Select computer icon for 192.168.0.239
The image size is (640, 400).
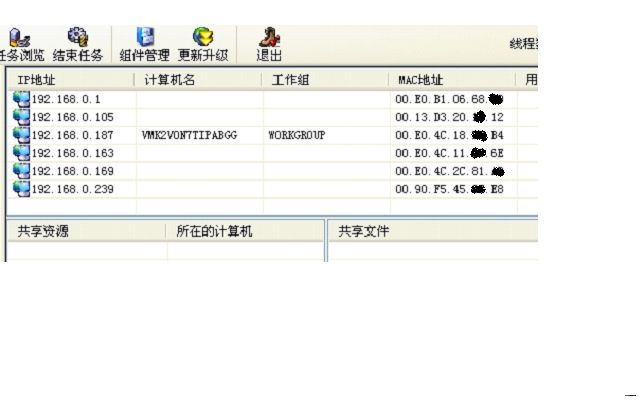(x=21, y=189)
